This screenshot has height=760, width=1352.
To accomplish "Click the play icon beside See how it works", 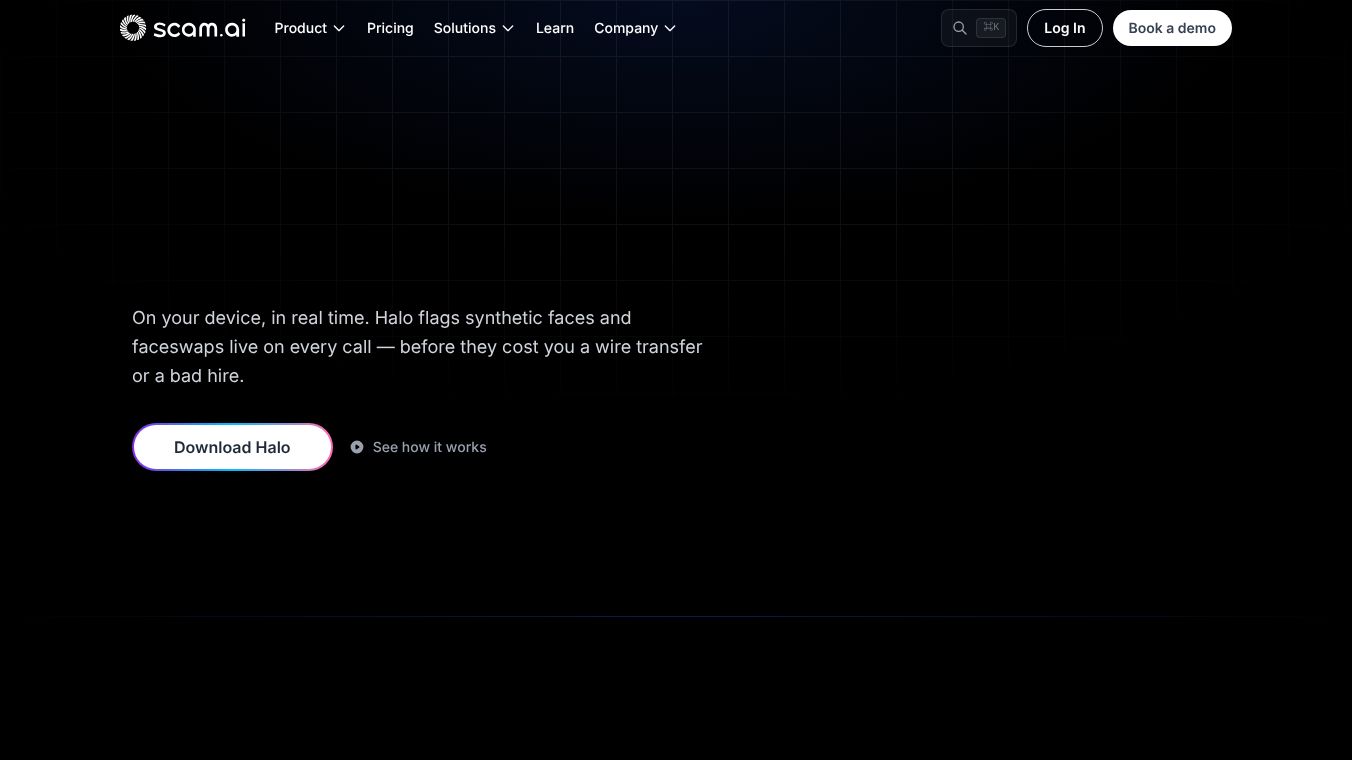I will click(x=357, y=447).
